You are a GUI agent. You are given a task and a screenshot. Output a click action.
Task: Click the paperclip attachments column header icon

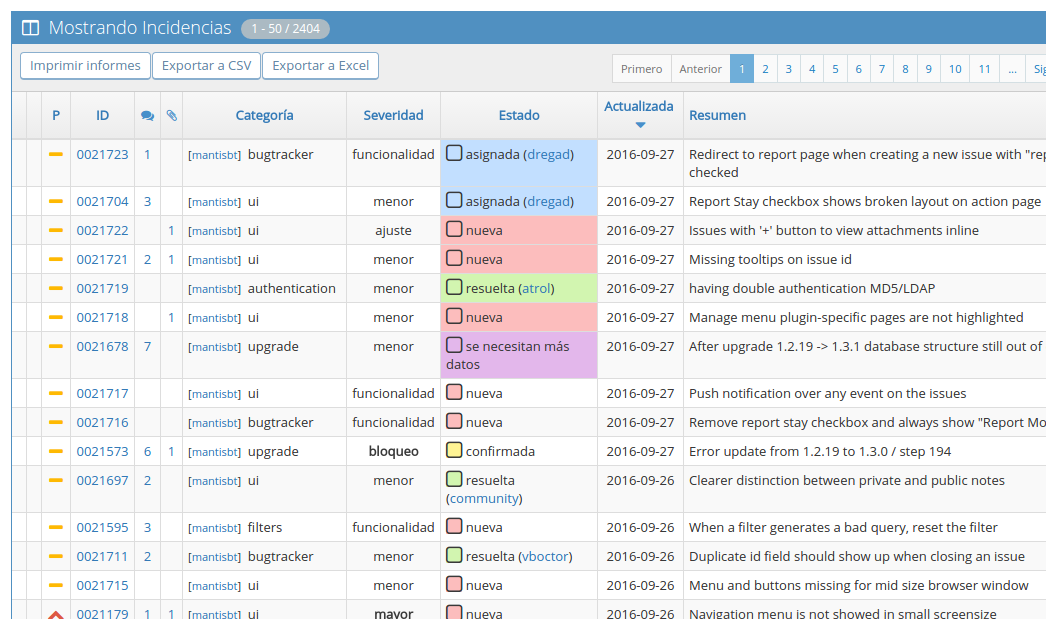(172, 116)
